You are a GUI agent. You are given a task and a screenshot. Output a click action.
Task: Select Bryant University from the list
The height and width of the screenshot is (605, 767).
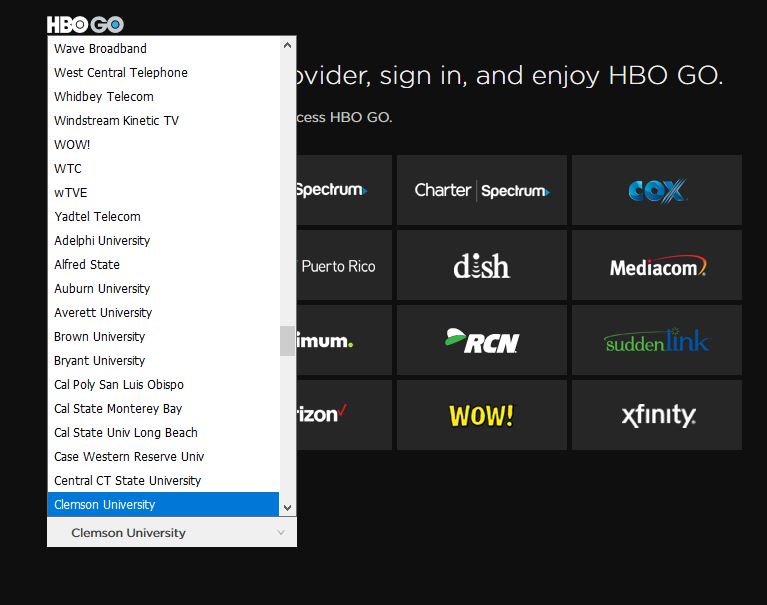coord(163,360)
